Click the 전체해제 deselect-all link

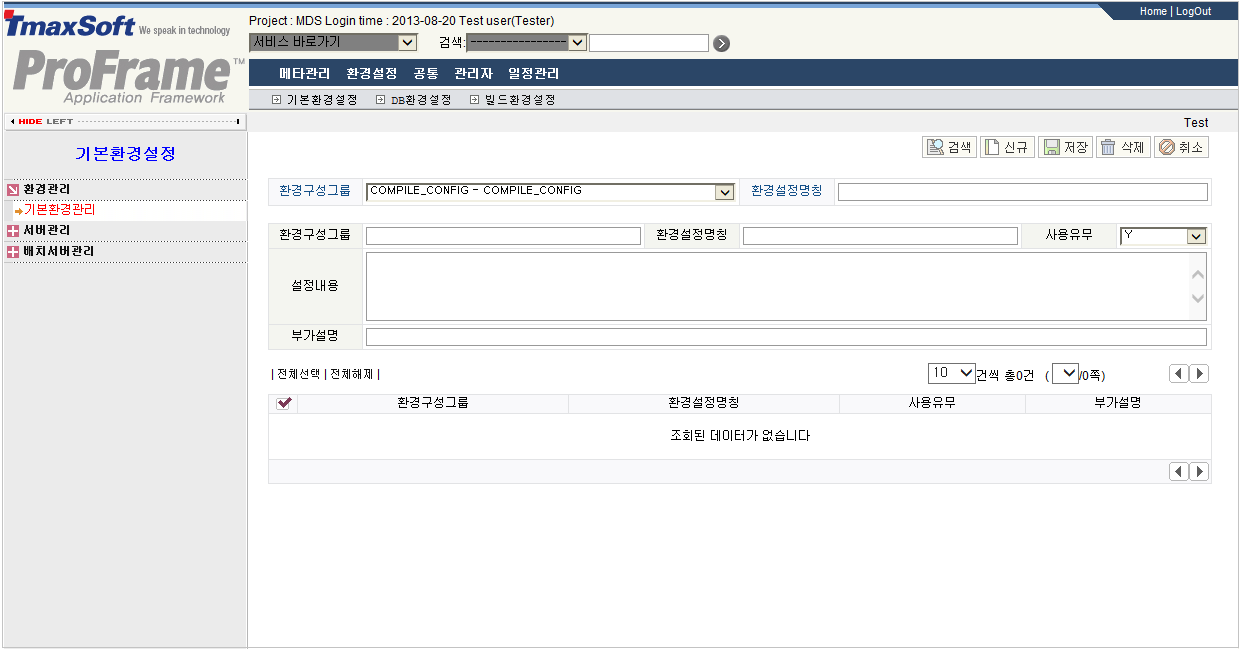tap(352, 374)
